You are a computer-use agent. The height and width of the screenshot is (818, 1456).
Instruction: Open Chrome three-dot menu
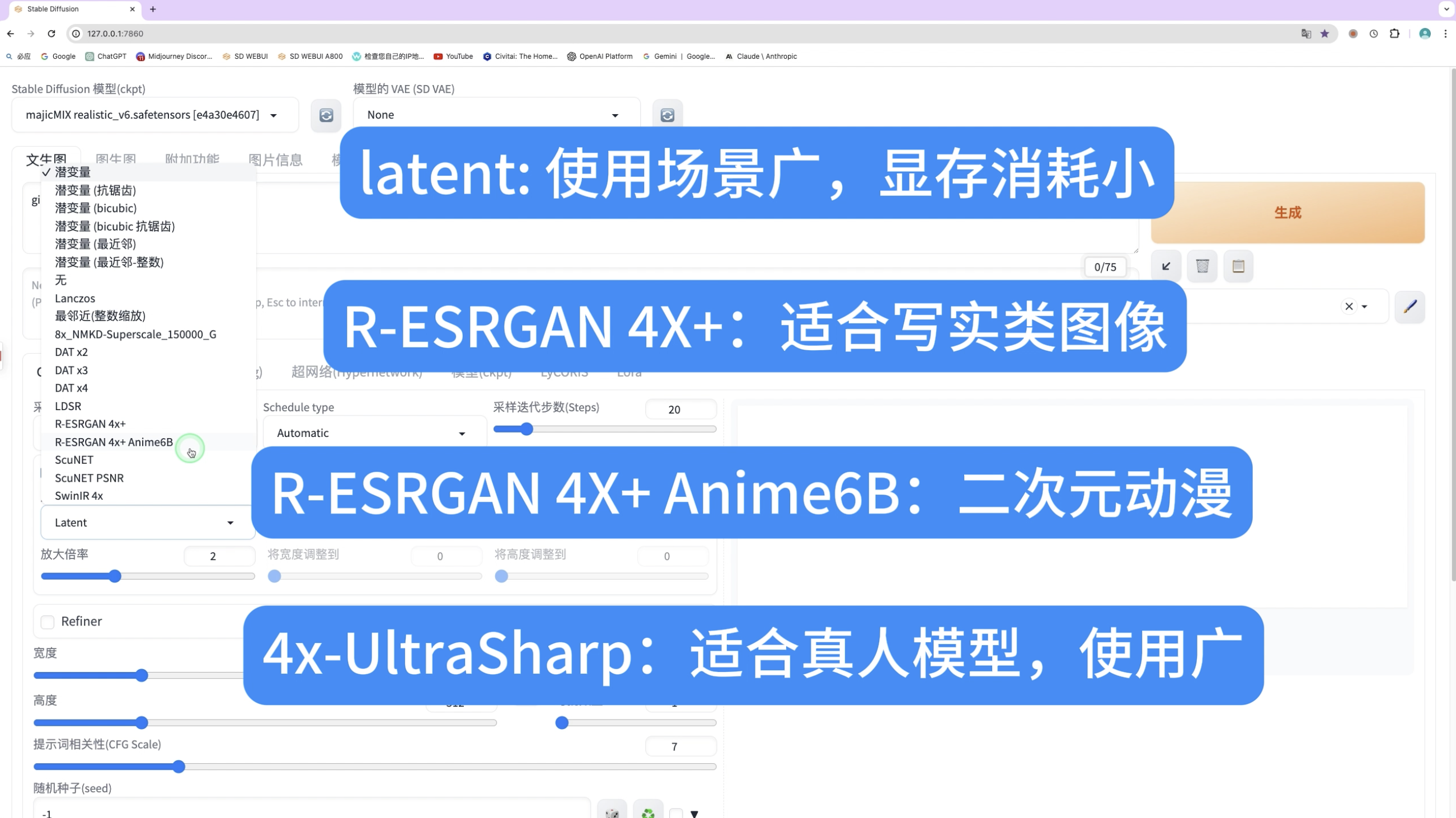pos(1446,34)
